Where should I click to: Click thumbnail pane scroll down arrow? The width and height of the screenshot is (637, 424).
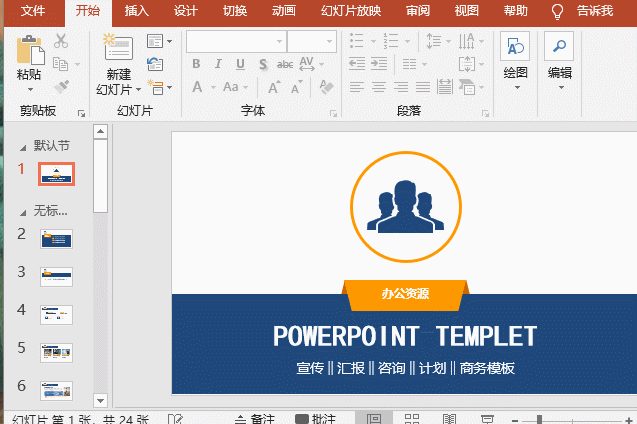(x=100, y=401)
